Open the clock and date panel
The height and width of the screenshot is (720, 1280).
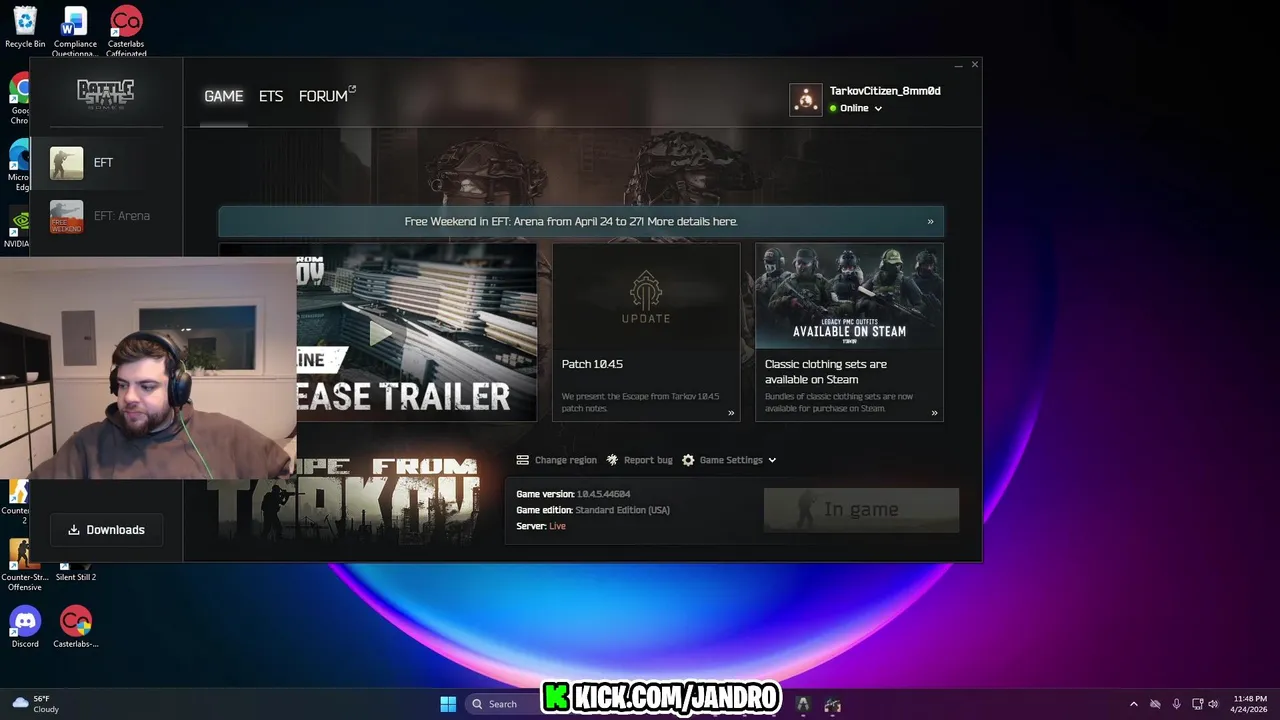[1250, 704]
